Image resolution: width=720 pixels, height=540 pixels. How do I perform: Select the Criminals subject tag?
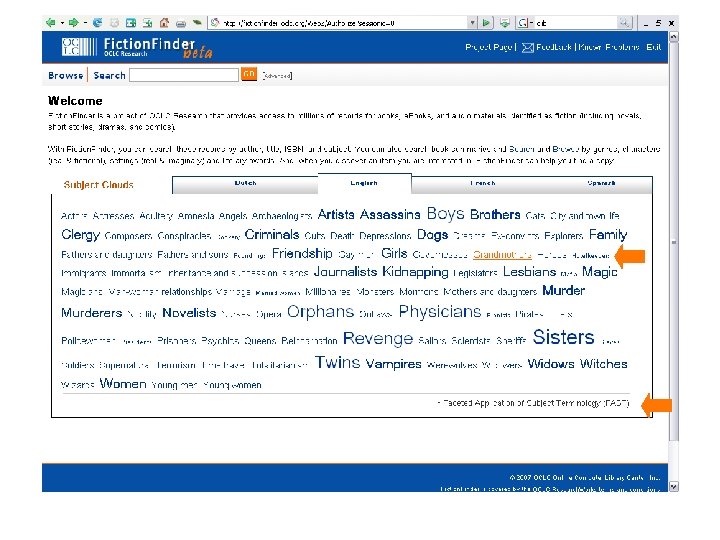(272, 235)
